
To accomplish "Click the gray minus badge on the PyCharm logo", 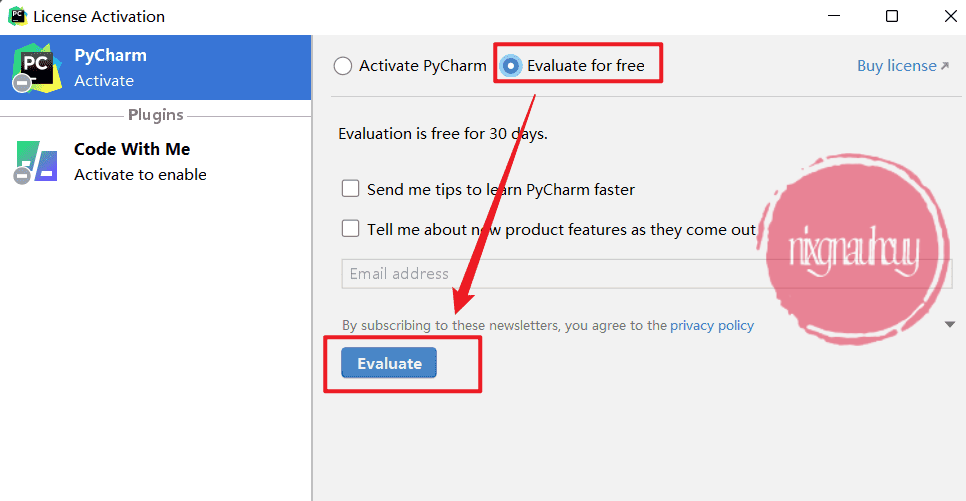I will click(21, 84).
